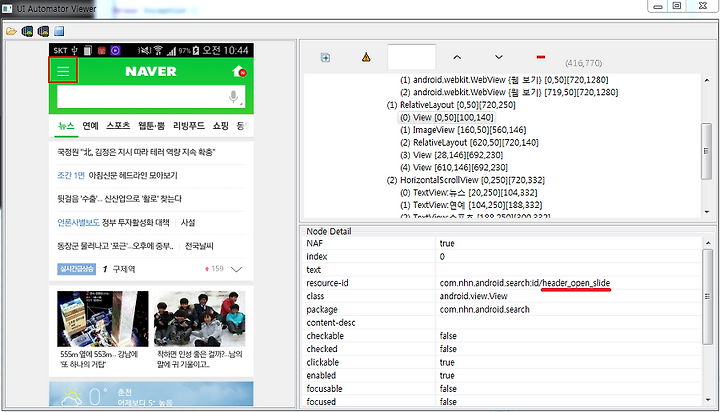The width and height of the screenshot is (720, 412).
Task: Click the Naver search input box
Action: 151,97
